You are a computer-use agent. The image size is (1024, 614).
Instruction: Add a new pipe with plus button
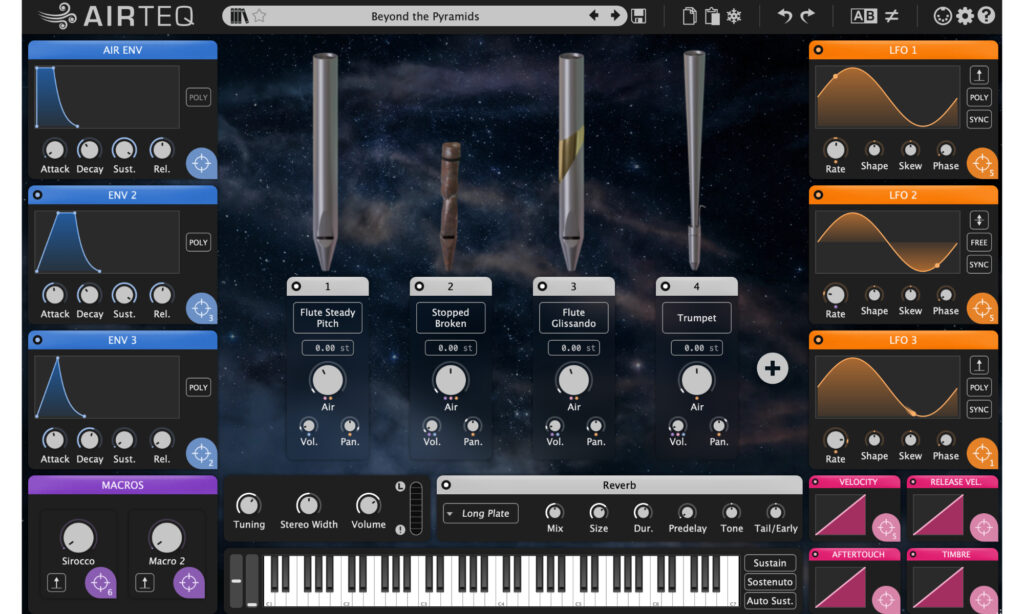pos(772,368)
